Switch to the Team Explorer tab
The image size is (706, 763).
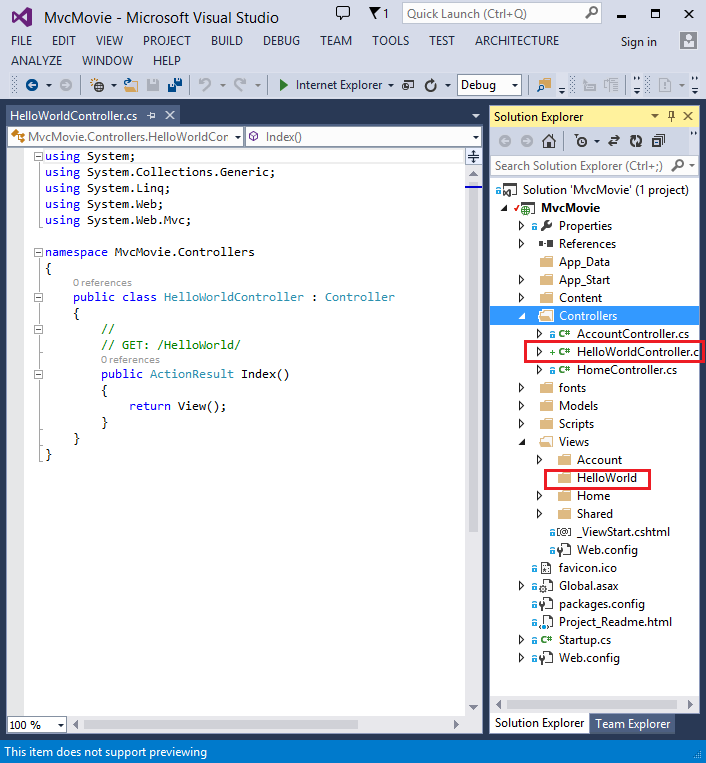point(632,724)
